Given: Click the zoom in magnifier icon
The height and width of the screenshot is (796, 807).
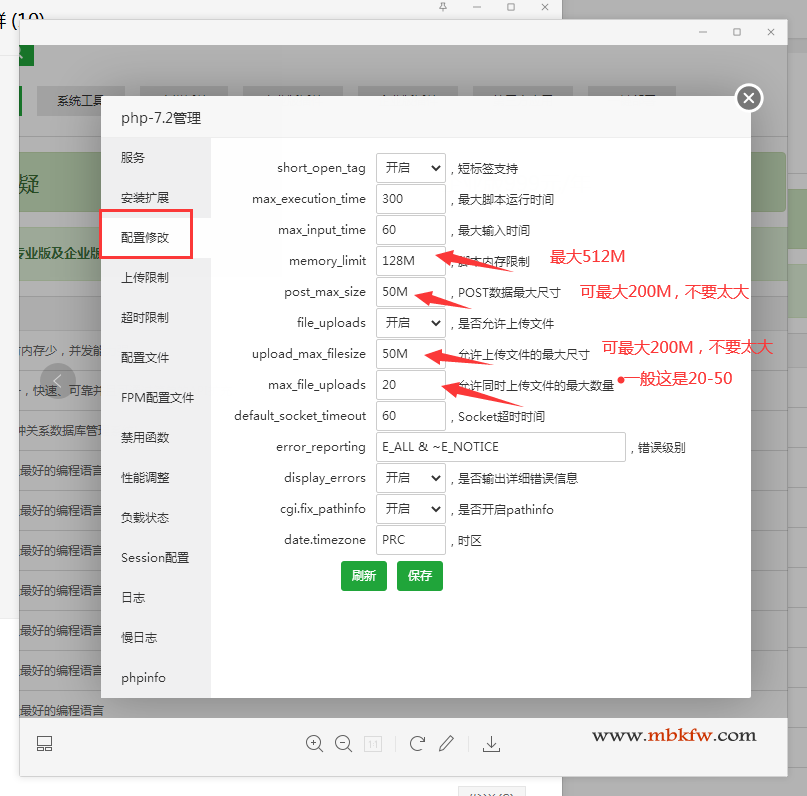Looking at the screenshot, I should [x=314, y=743].
